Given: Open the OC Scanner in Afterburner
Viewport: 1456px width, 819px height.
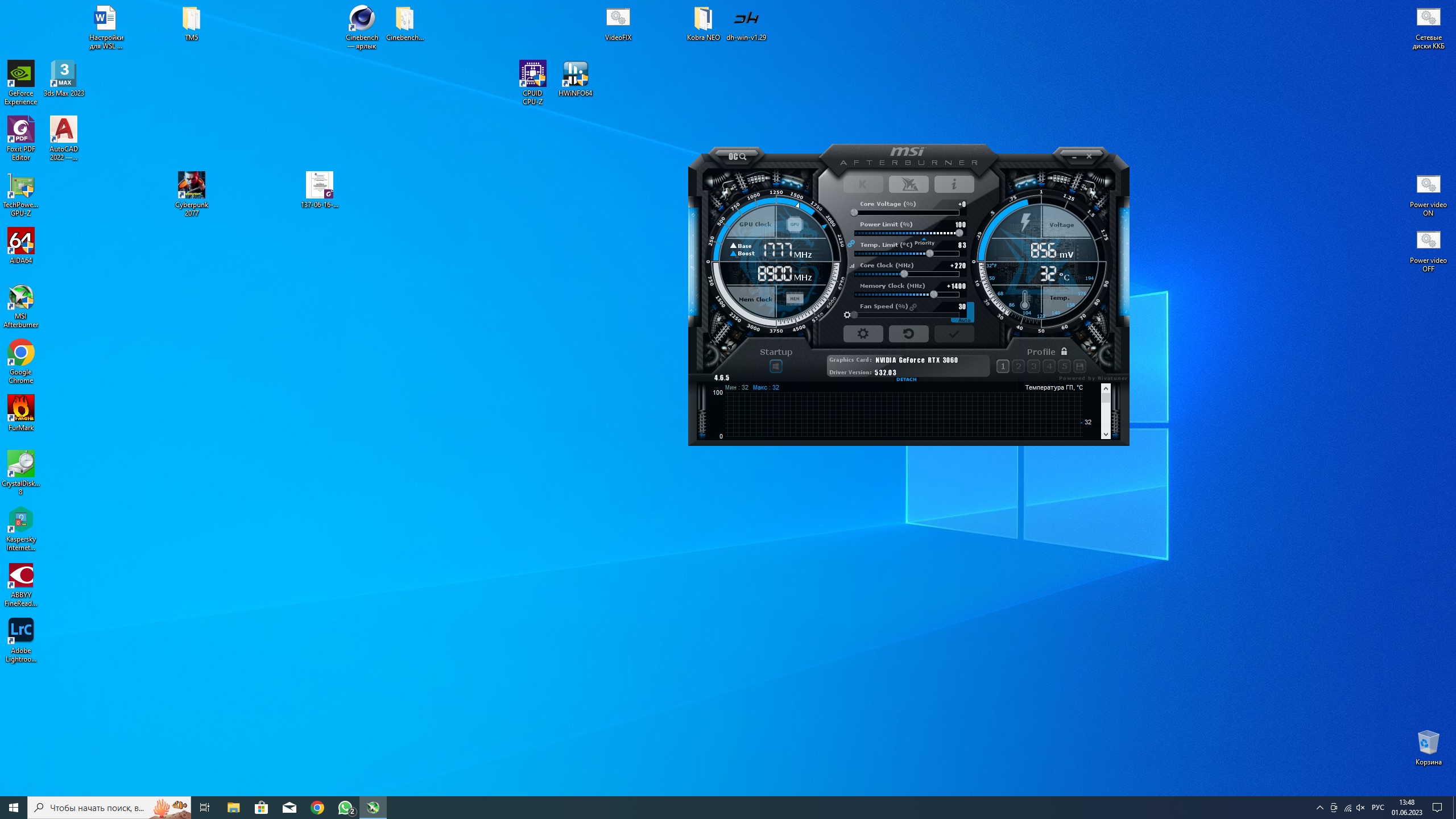Looking at the screenshot, I should click(737, 156).
